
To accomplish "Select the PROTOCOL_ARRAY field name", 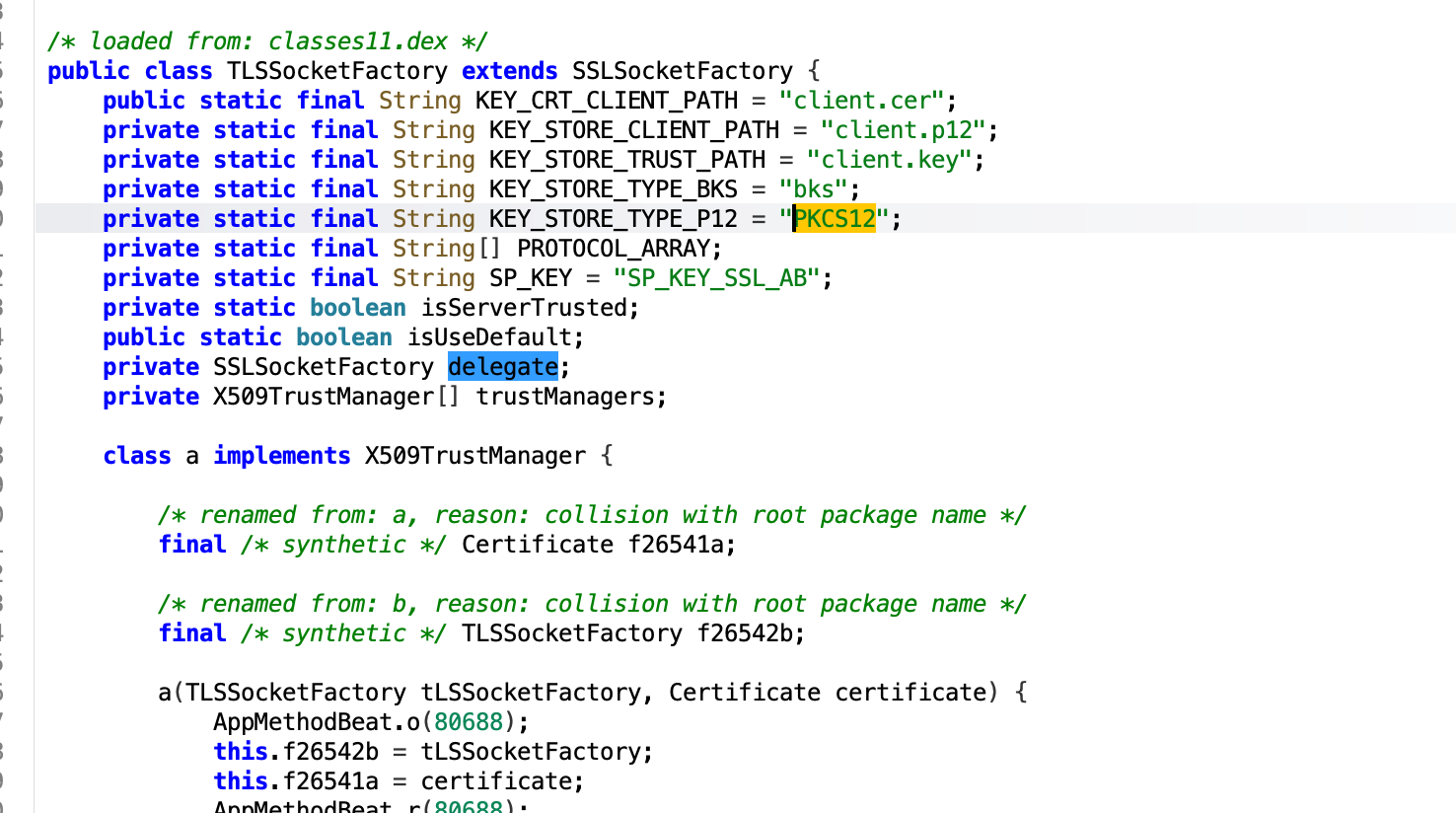I will coord(614,249).
